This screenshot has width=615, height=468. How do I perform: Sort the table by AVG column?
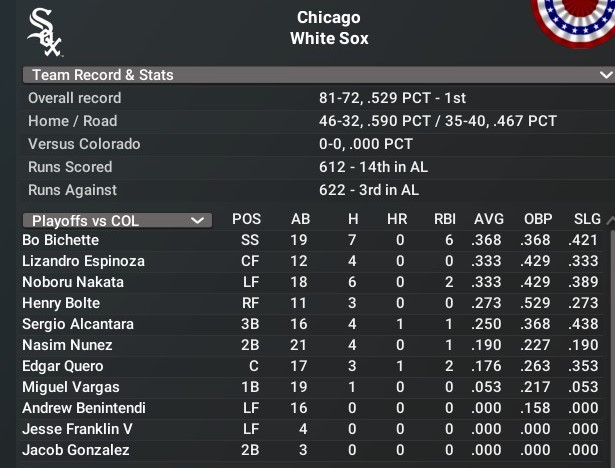(x=488, y=220)
